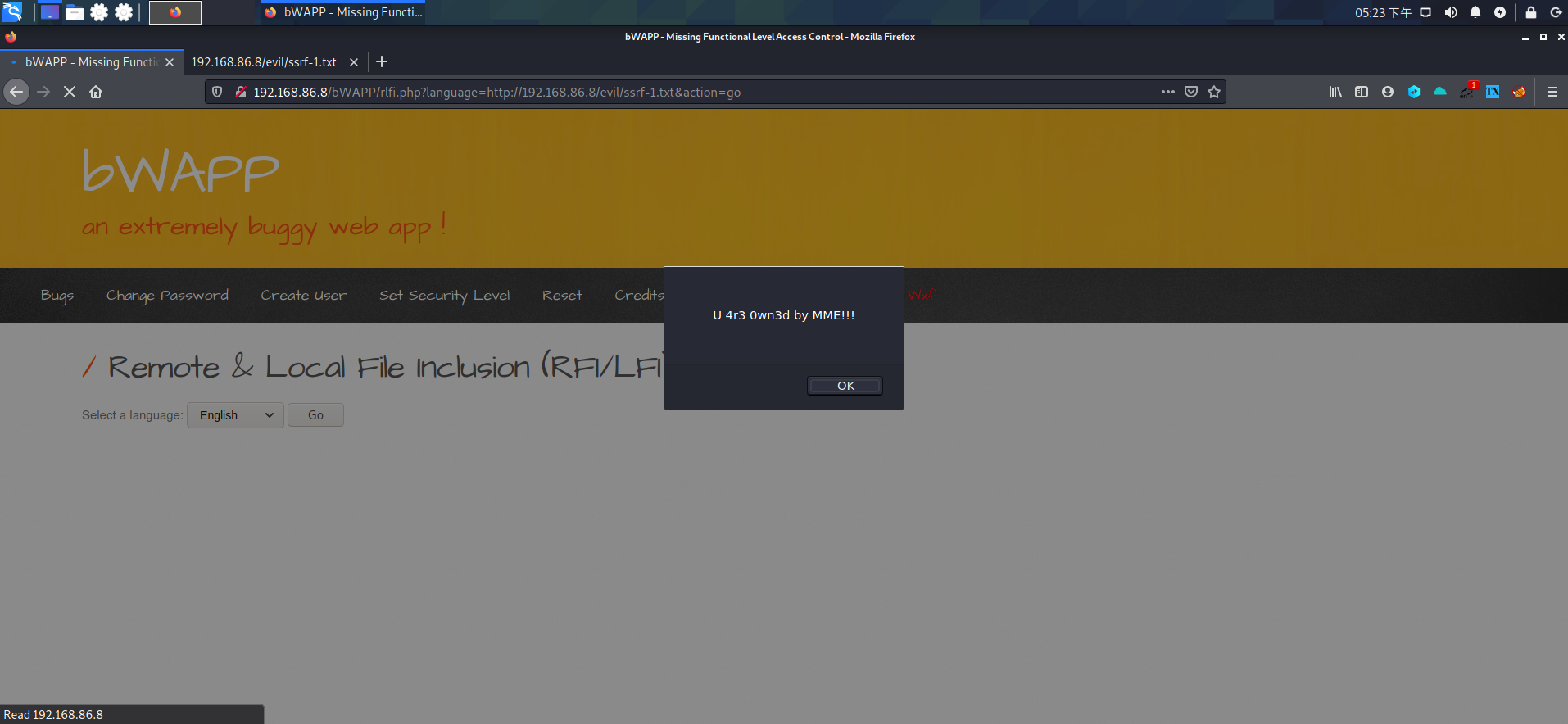1568x724 pixels.
Task: Open the second gear launcher in panel
Action: point(124,12)
